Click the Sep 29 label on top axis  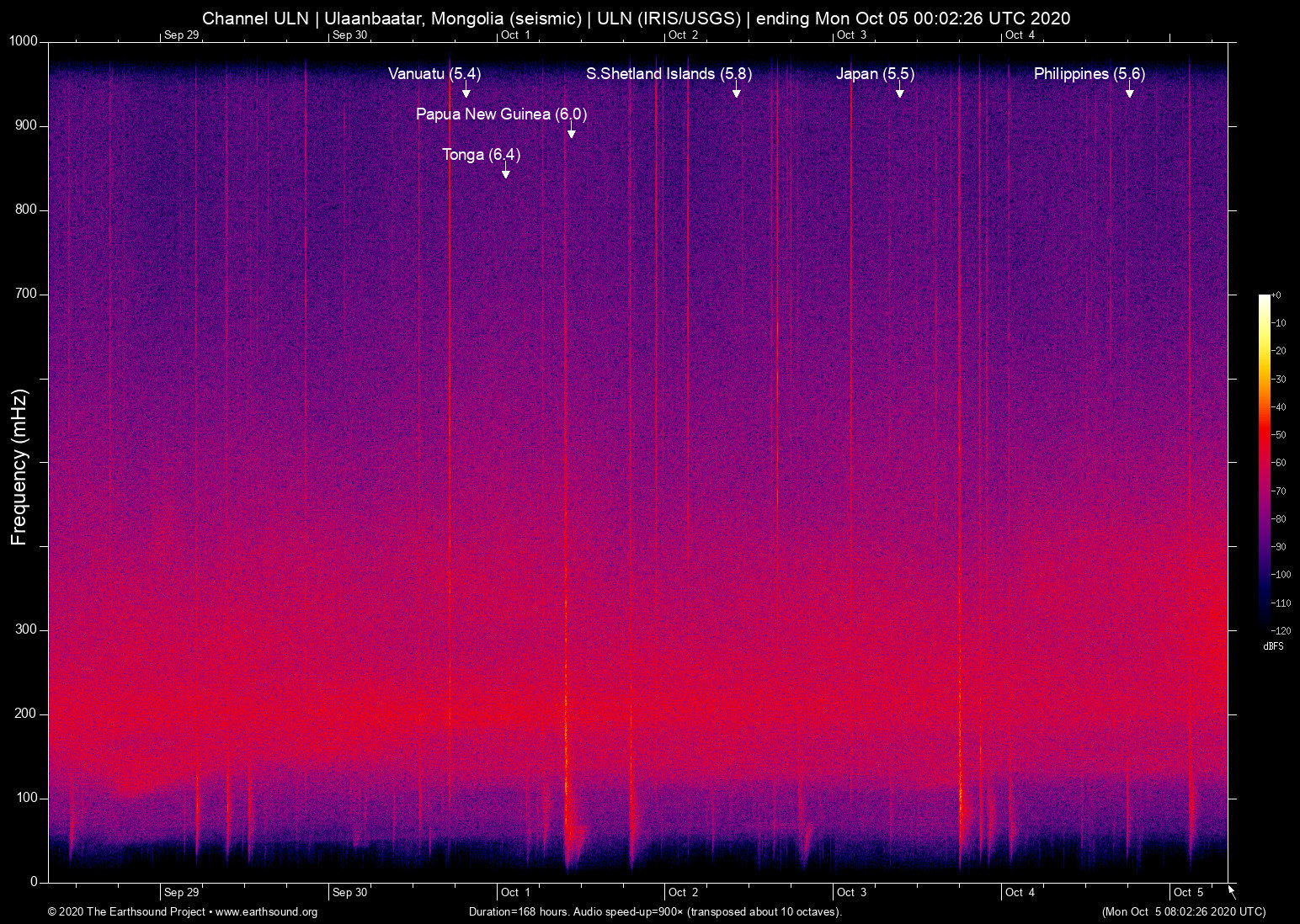click(181, 35)
